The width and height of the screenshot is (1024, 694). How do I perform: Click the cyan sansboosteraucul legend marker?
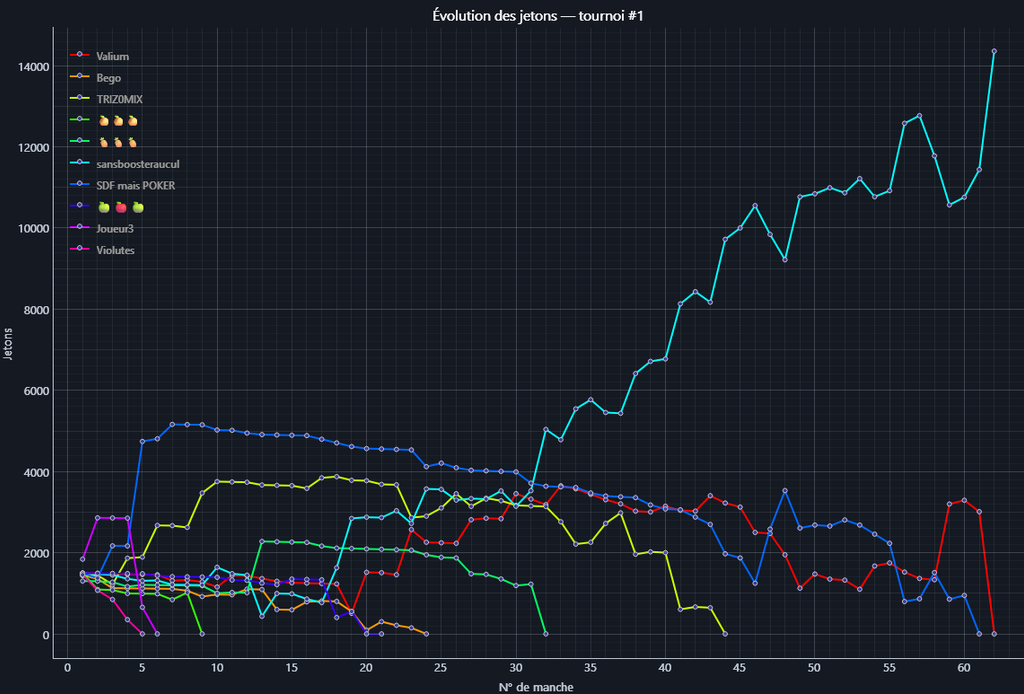point(80,164)
